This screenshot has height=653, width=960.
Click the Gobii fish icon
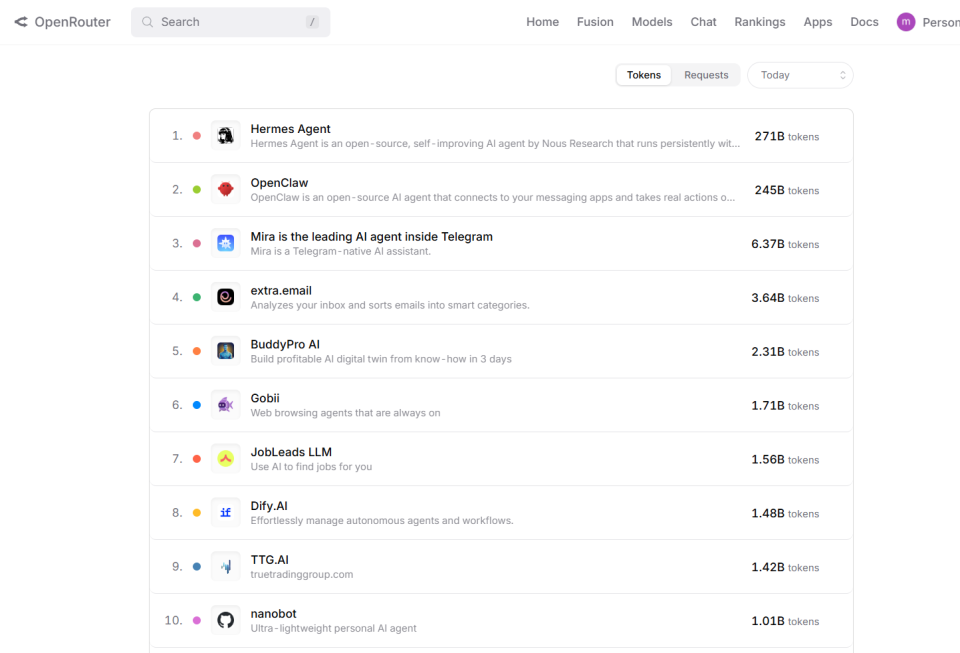pyautogui.click(x=226, y=405)
